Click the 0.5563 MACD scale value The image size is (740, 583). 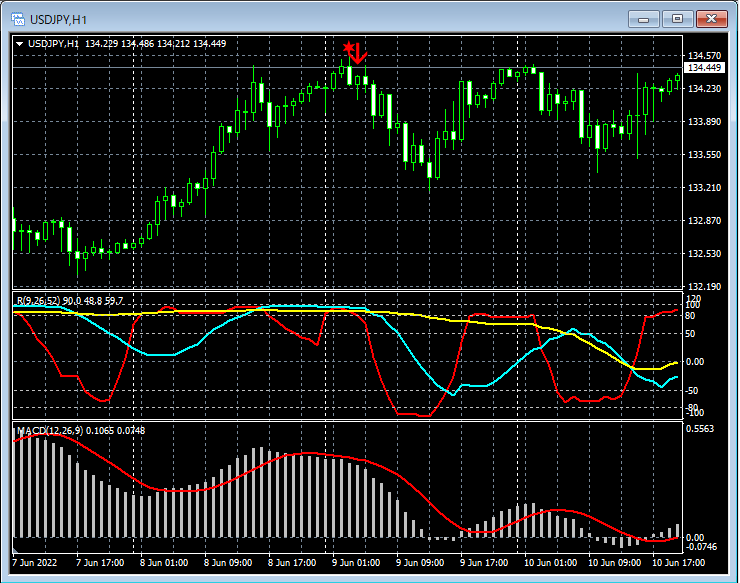click(702, 428)
